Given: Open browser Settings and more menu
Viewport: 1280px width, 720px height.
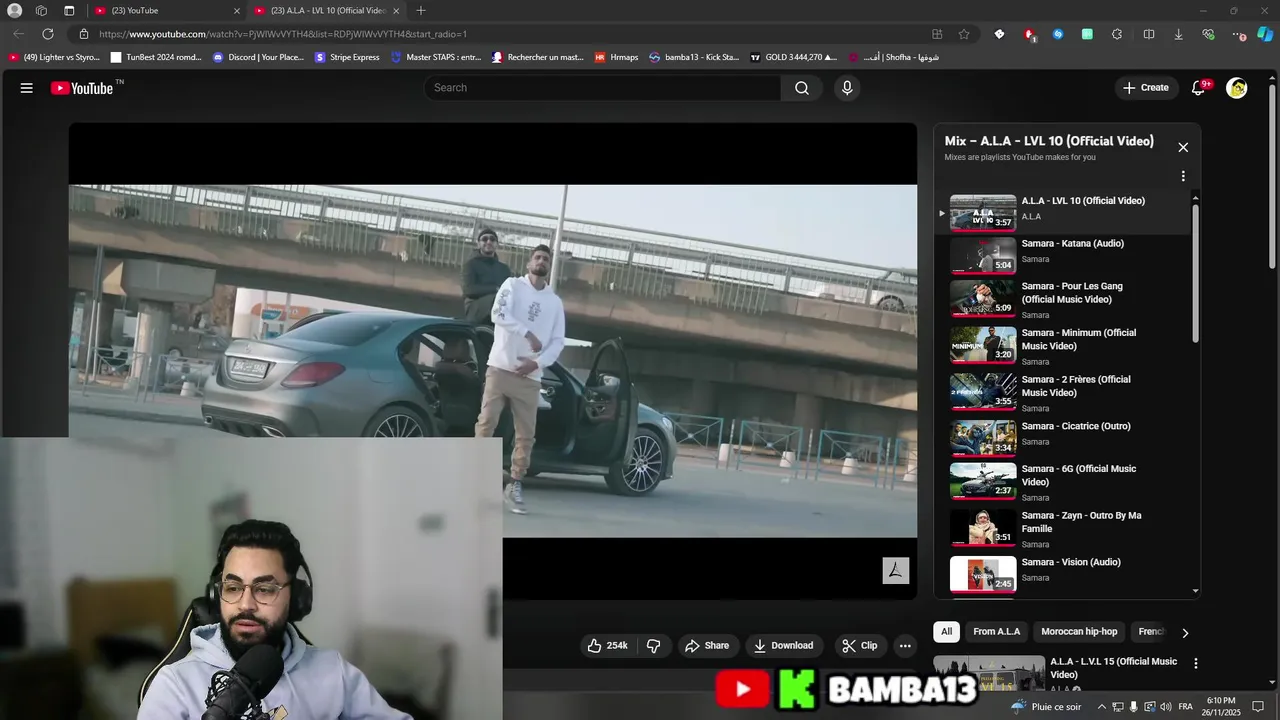Looking at the screenshot, I should point(1240,34).
